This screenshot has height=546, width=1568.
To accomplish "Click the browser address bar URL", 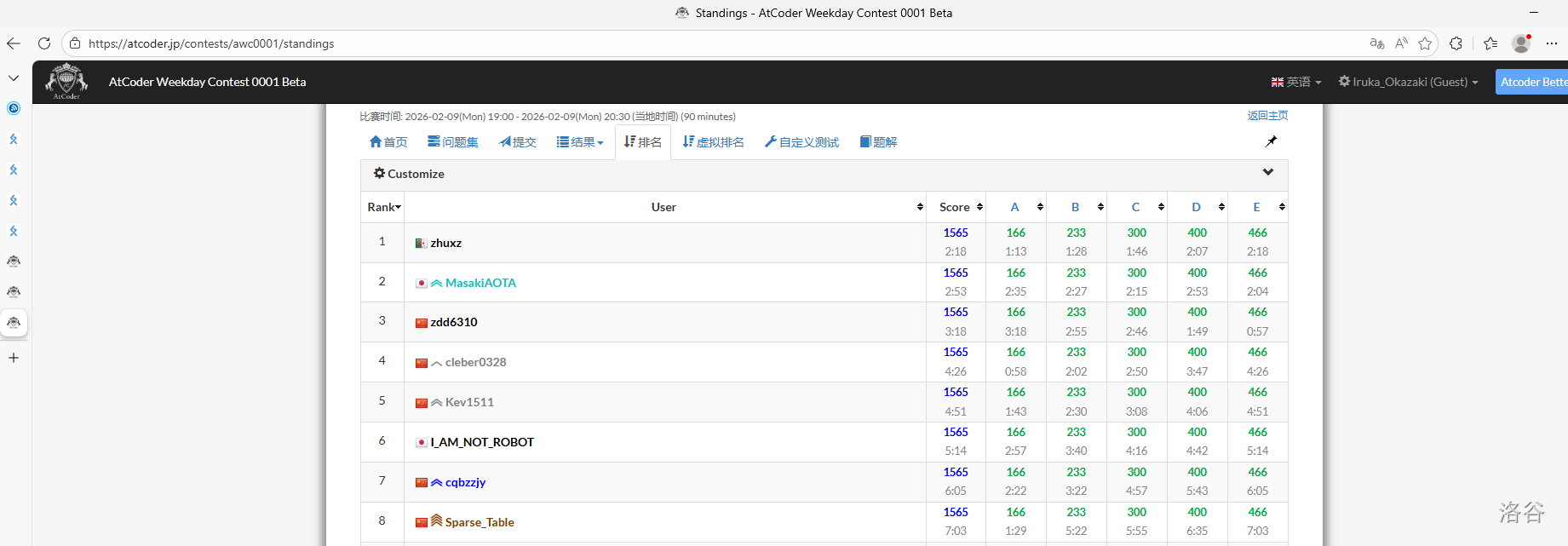I will click(x=211, y=43).
